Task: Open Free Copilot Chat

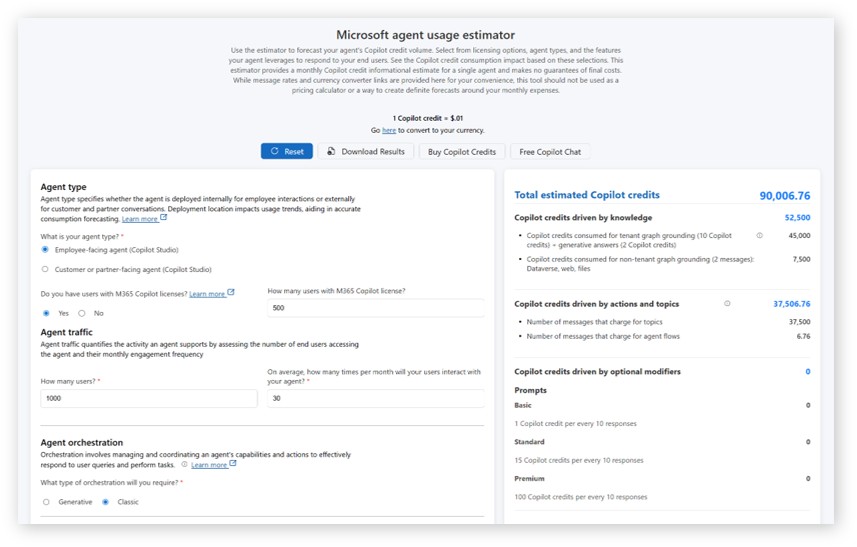Action: [x=550, y=151]
